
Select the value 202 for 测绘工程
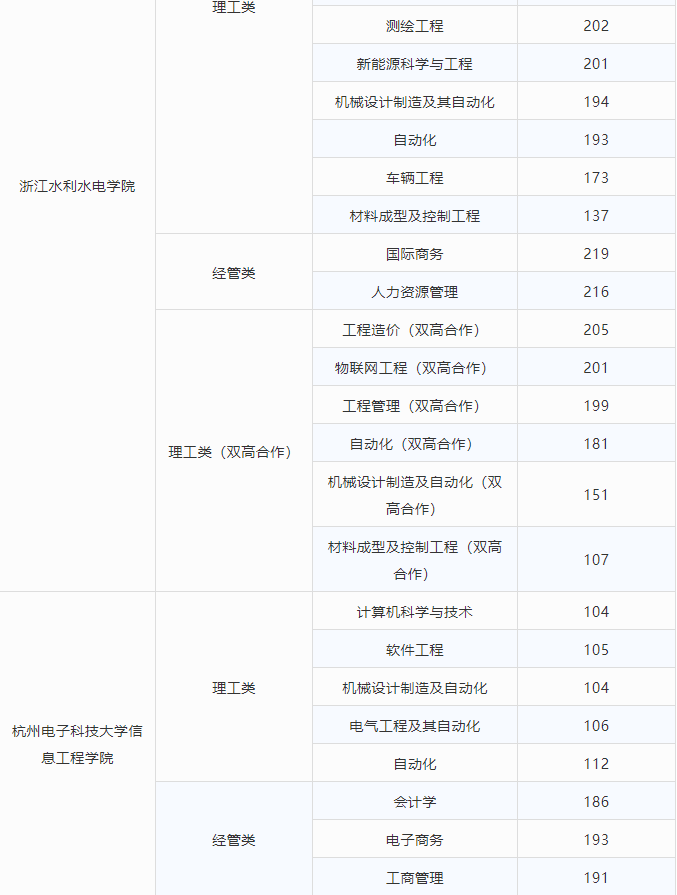596,26
